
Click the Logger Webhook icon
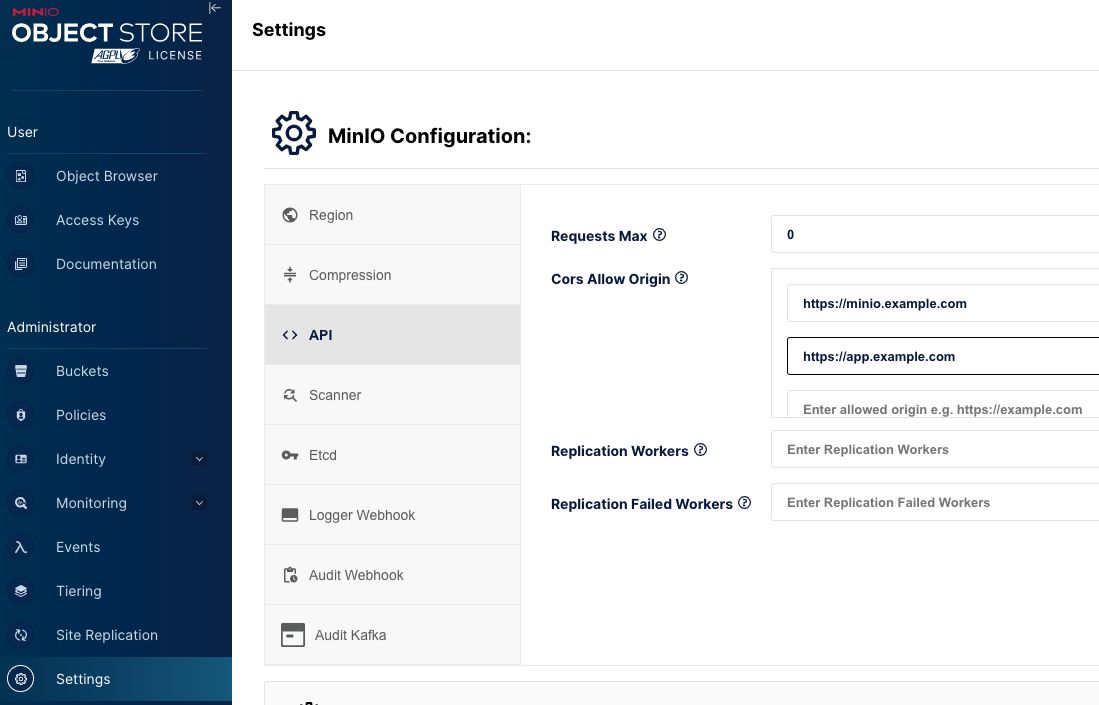[x=289, y=515]
